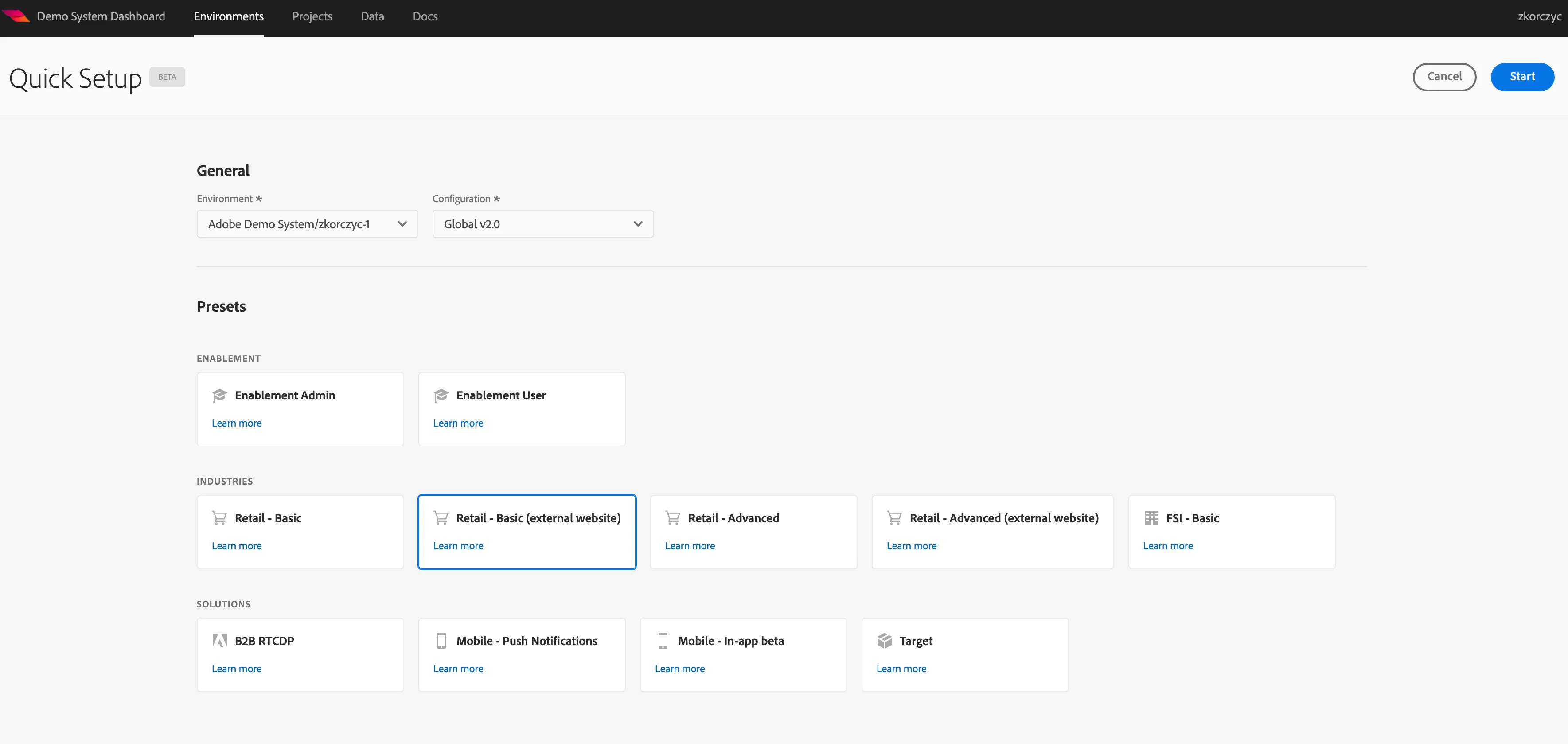
Task: Click the cart icon on Retail - Advanced card
Action: 673,518
